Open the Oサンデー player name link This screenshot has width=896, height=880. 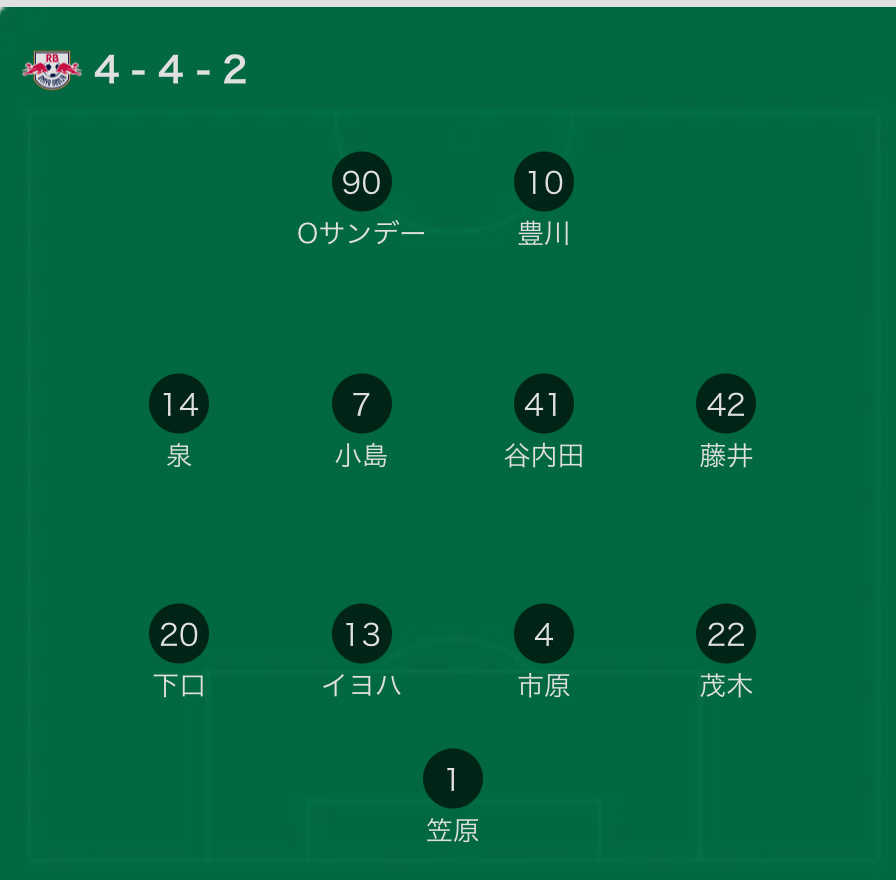361,234
